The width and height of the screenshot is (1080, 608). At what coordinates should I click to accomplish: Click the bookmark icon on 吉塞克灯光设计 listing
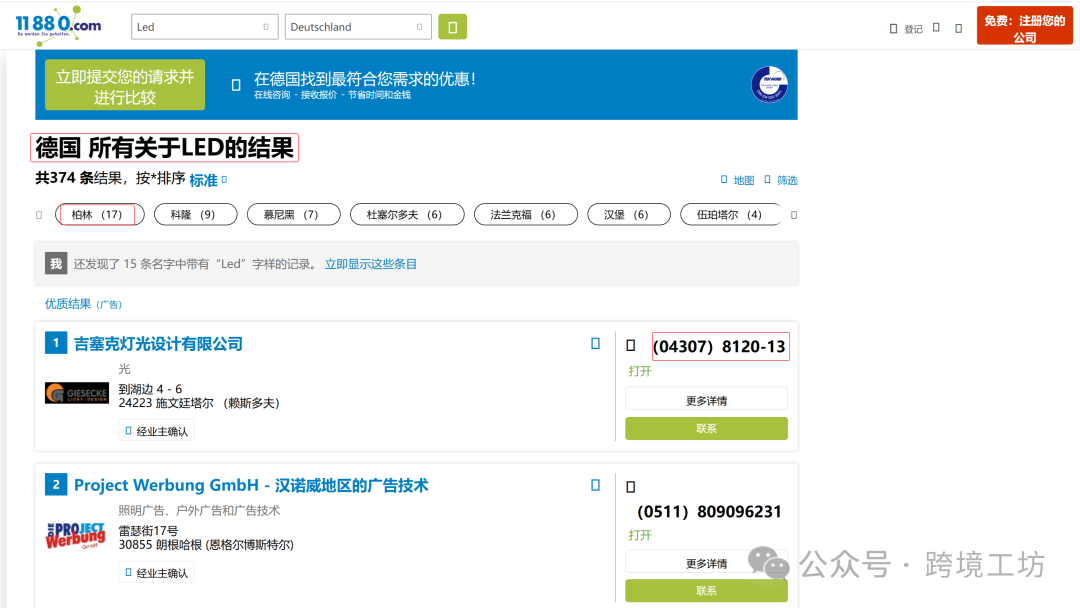tap(595, 343)
